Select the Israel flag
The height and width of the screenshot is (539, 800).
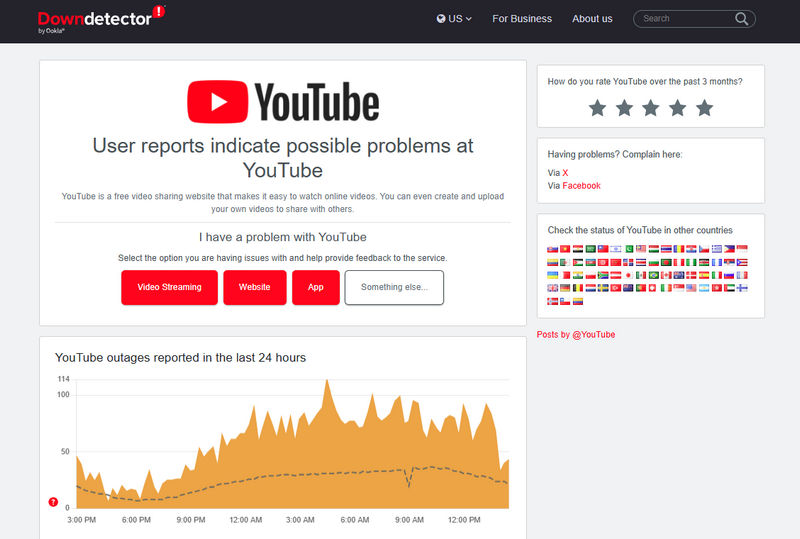[x=616, y=249]
